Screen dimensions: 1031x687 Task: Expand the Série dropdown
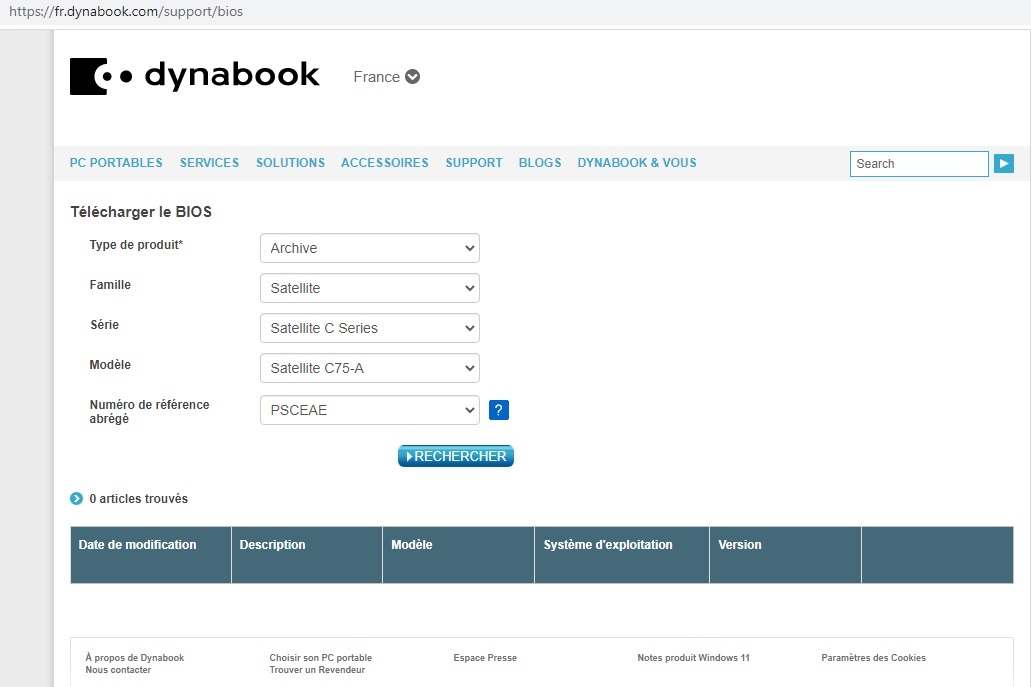370,328
